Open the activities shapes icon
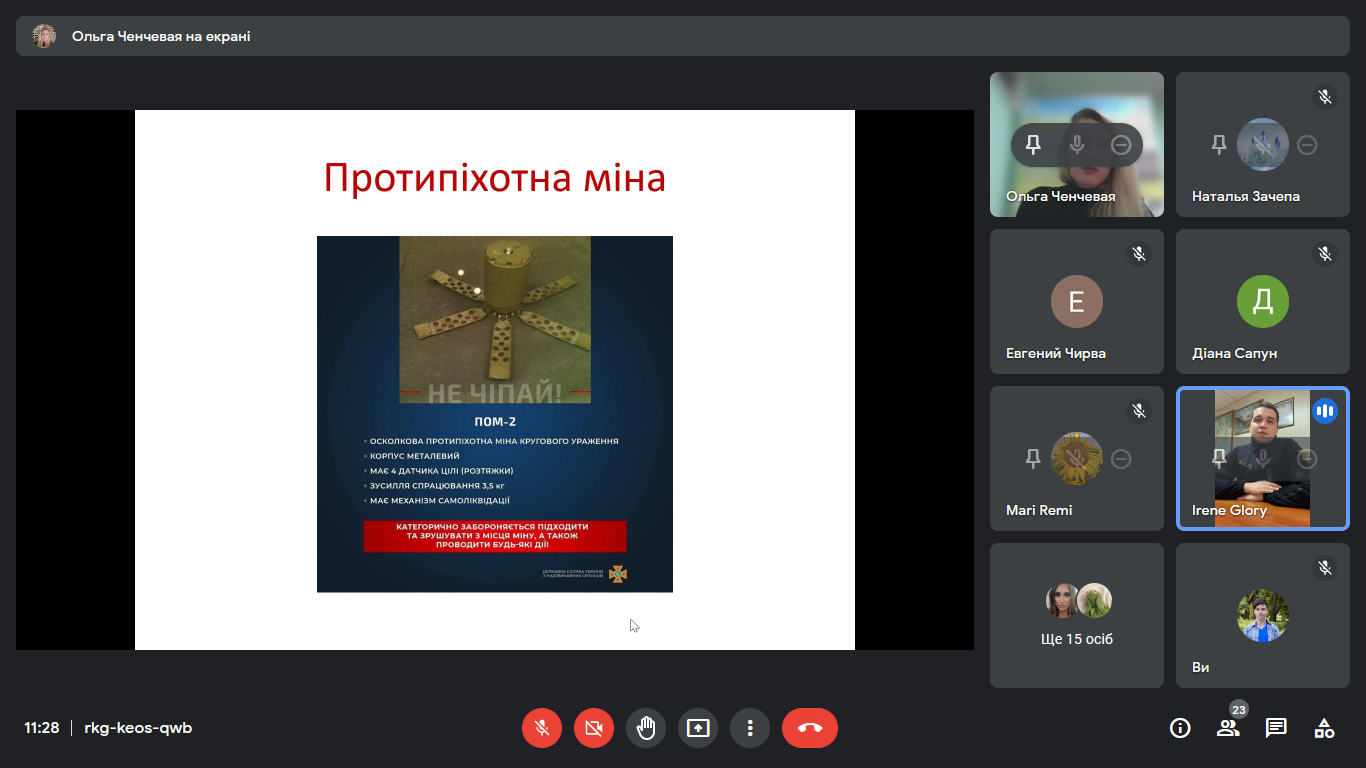The height and width of the screenshot is (768, 1366). point(1324,728)
